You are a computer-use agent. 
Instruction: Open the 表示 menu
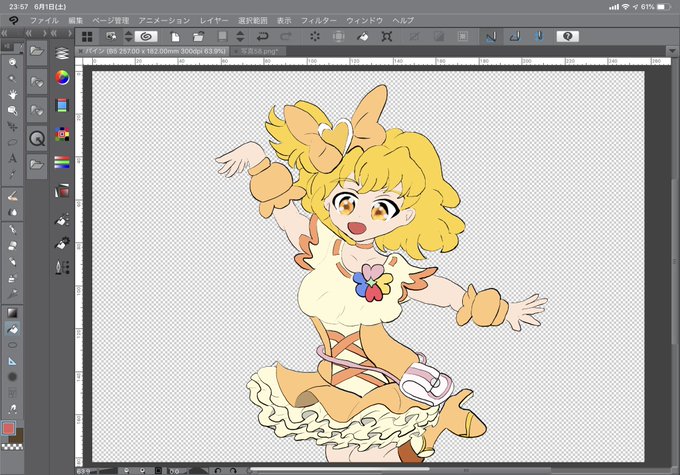[284, 20]
